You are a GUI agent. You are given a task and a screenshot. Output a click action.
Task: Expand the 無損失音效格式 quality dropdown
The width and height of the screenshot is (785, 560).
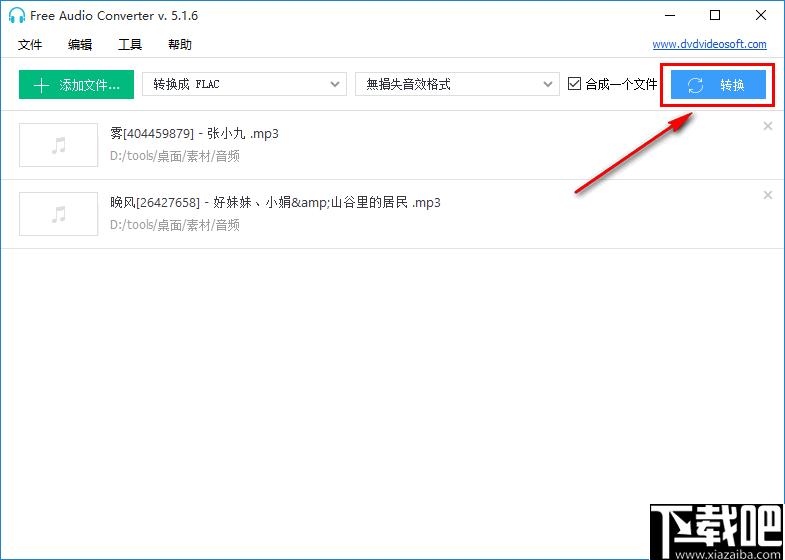click(x=457, y=84)
